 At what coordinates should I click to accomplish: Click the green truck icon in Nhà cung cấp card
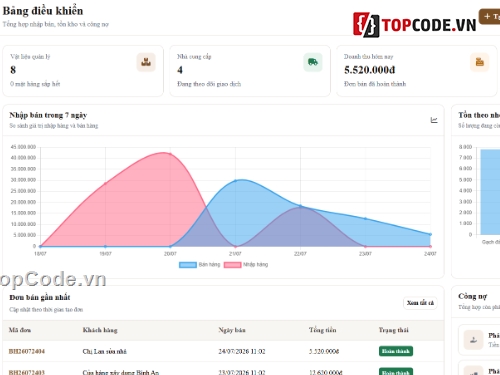coord(313,62)
